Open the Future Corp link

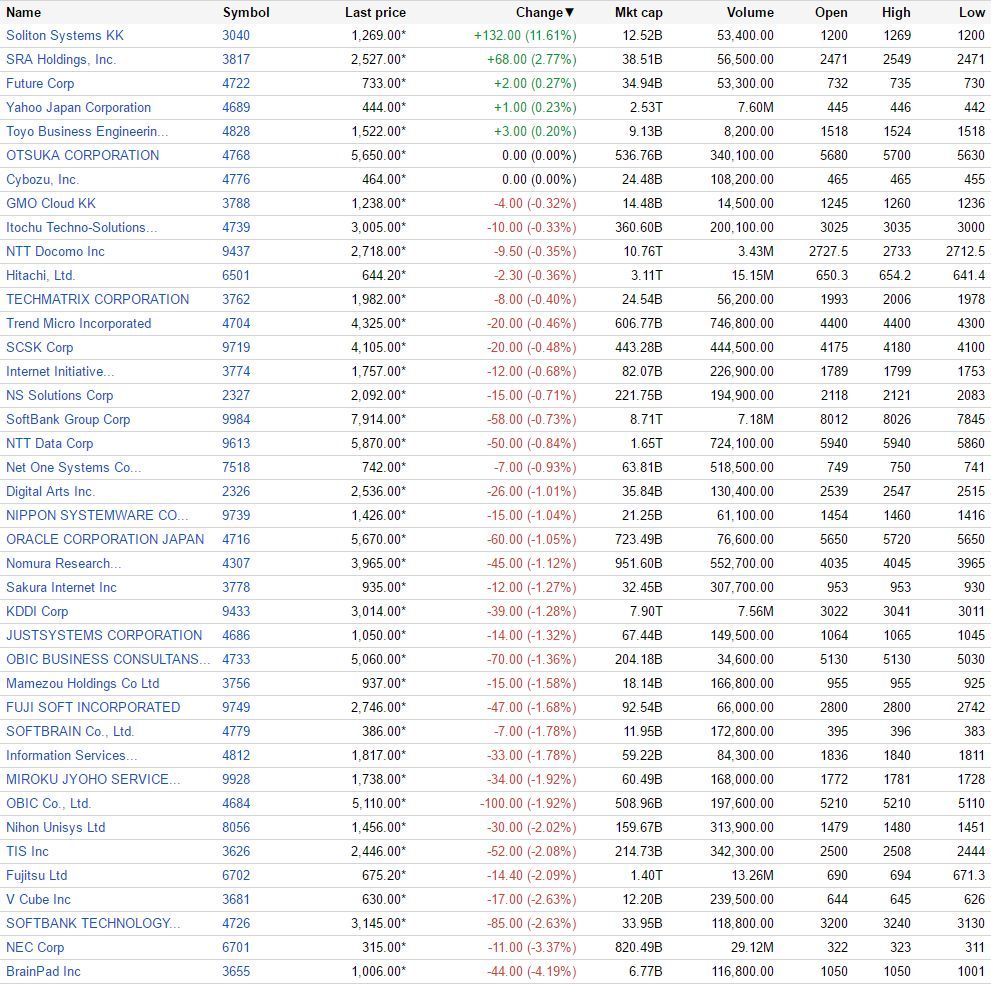(x=40, y=83)
